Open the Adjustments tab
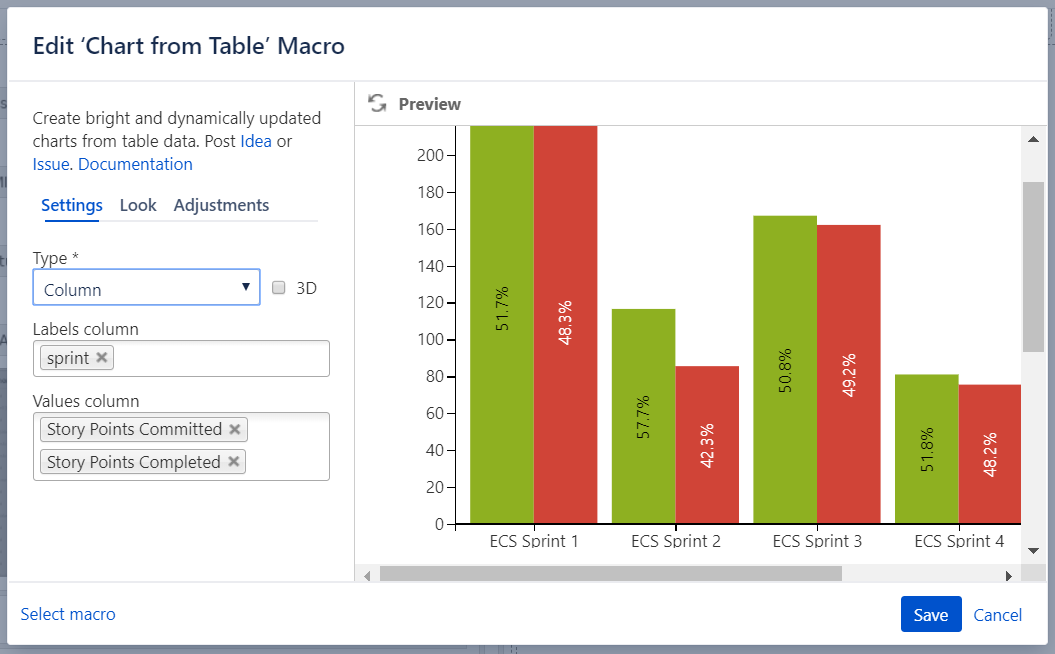 [221, 205]
